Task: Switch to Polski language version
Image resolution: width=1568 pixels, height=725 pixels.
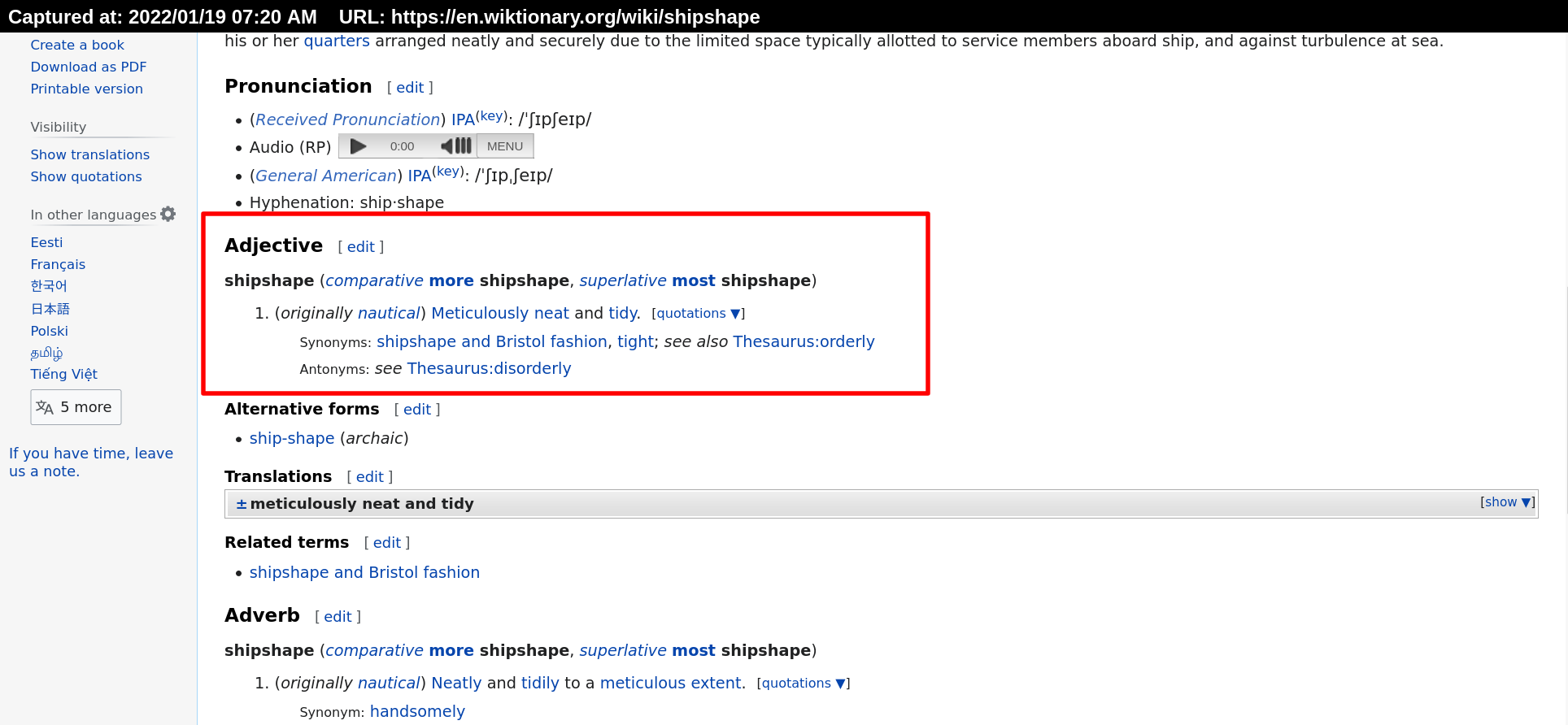Action: (50, 331)
